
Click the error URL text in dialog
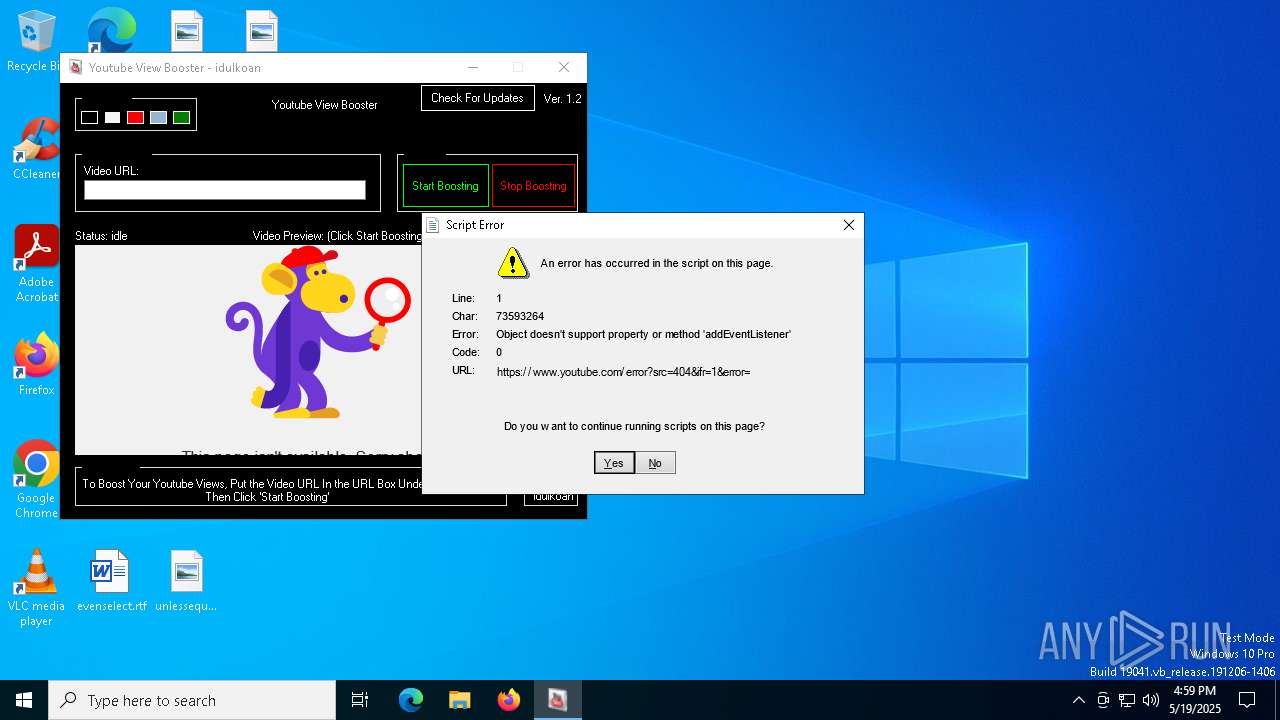[623, 372]
